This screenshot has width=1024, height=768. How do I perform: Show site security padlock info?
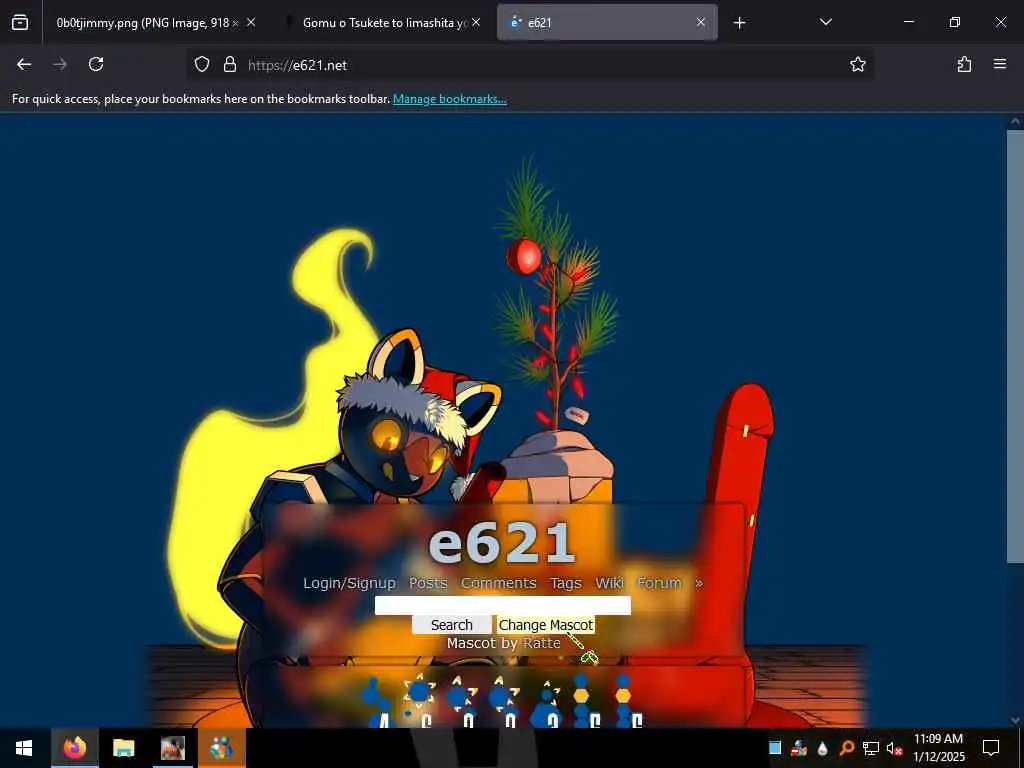[x=229, y=64]
